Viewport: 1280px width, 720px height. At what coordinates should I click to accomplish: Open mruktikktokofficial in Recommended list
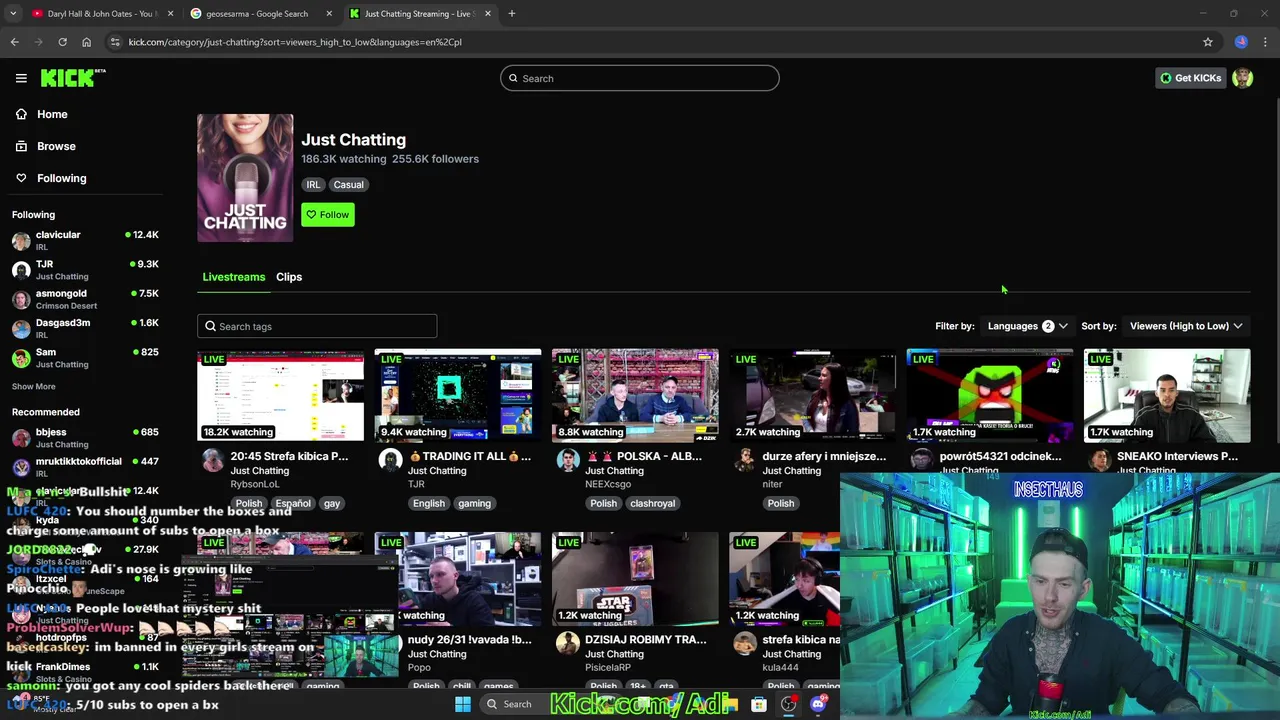pyautogui.click(x=85, y=466)
